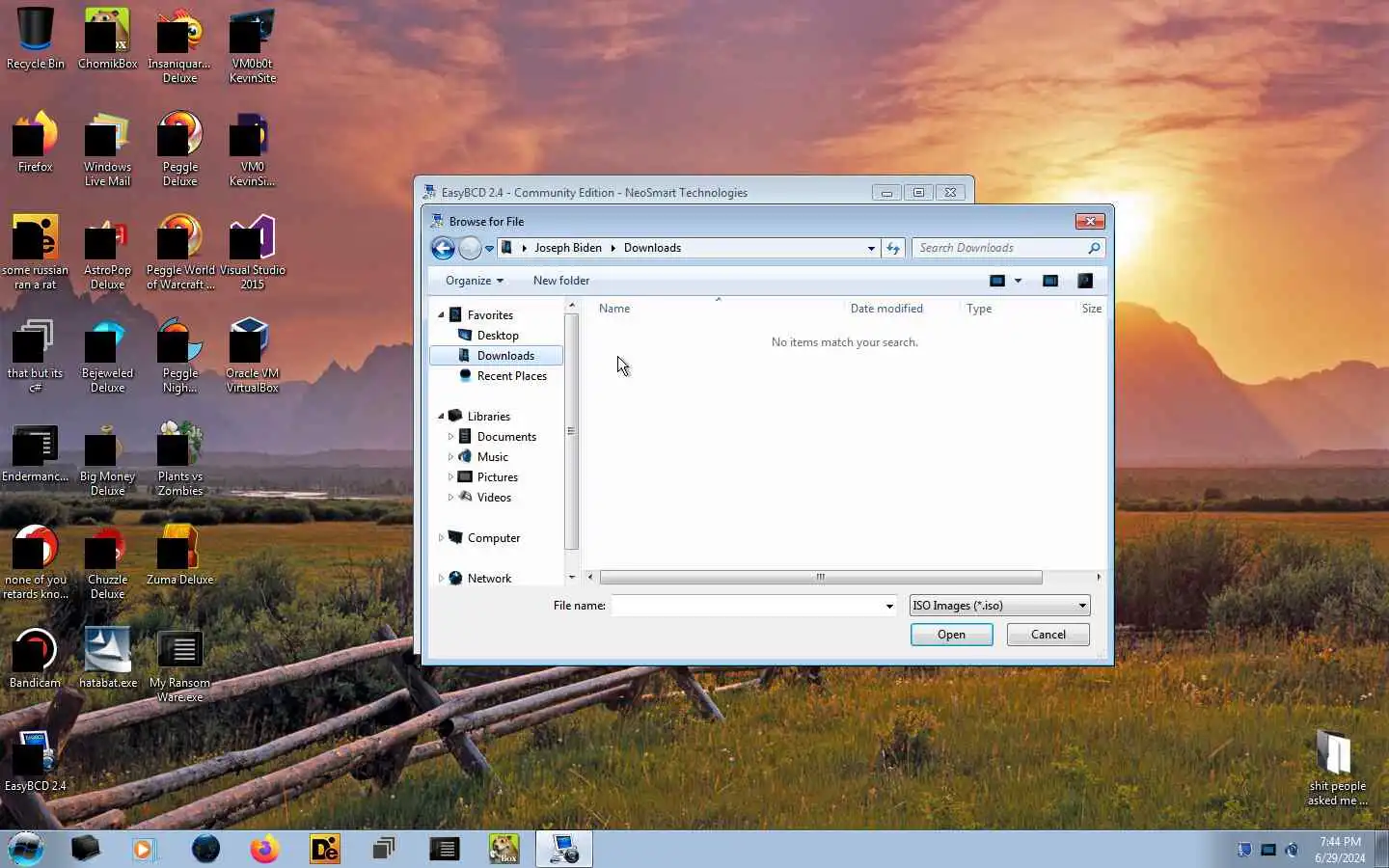Select the Bejeweled Deluxe desktop icon
1389x868 pixels.
(107, 355)
